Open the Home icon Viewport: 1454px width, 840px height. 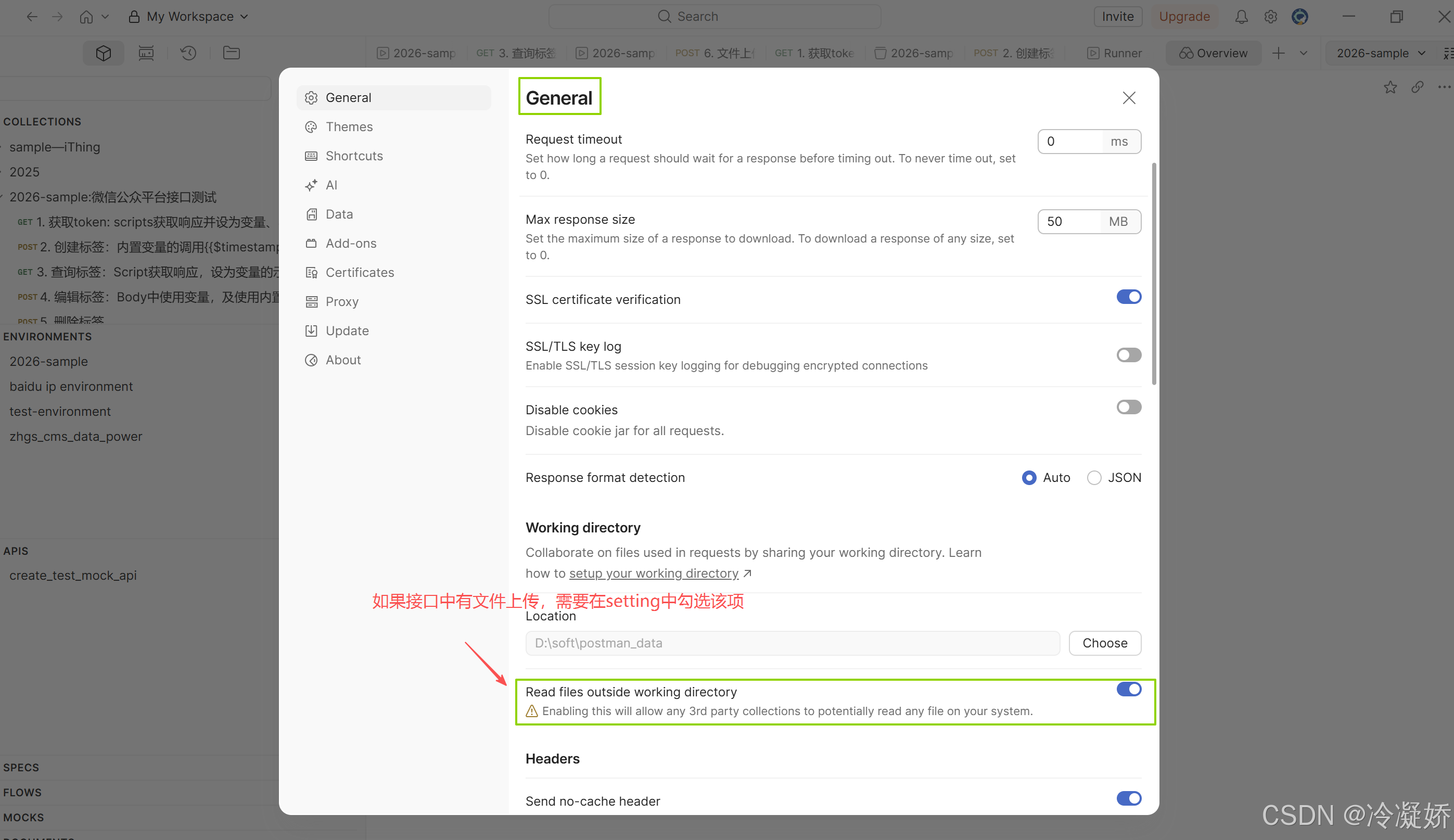tap(86, 17)
